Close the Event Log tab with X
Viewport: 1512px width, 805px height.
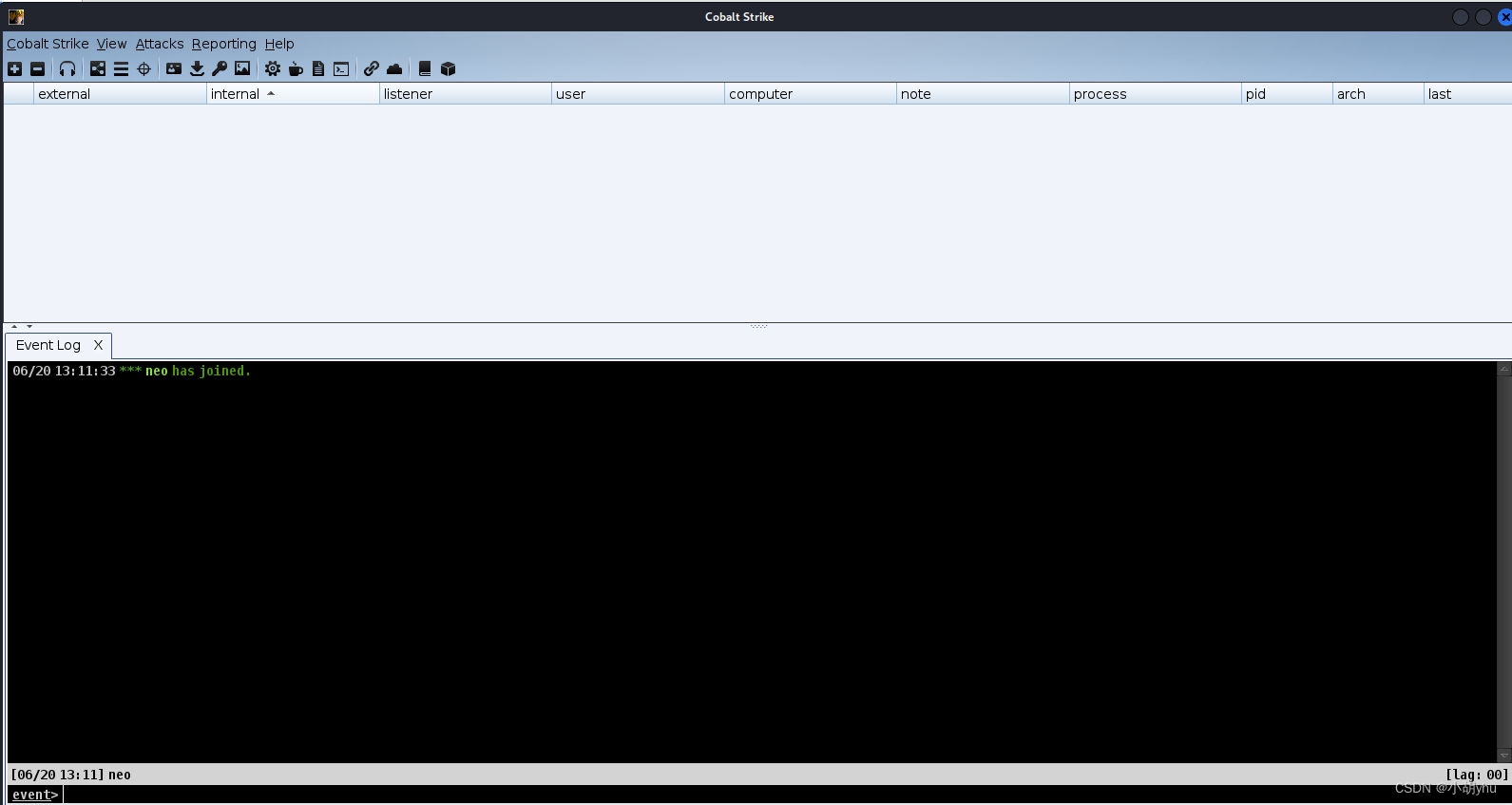tap(98, 345)
